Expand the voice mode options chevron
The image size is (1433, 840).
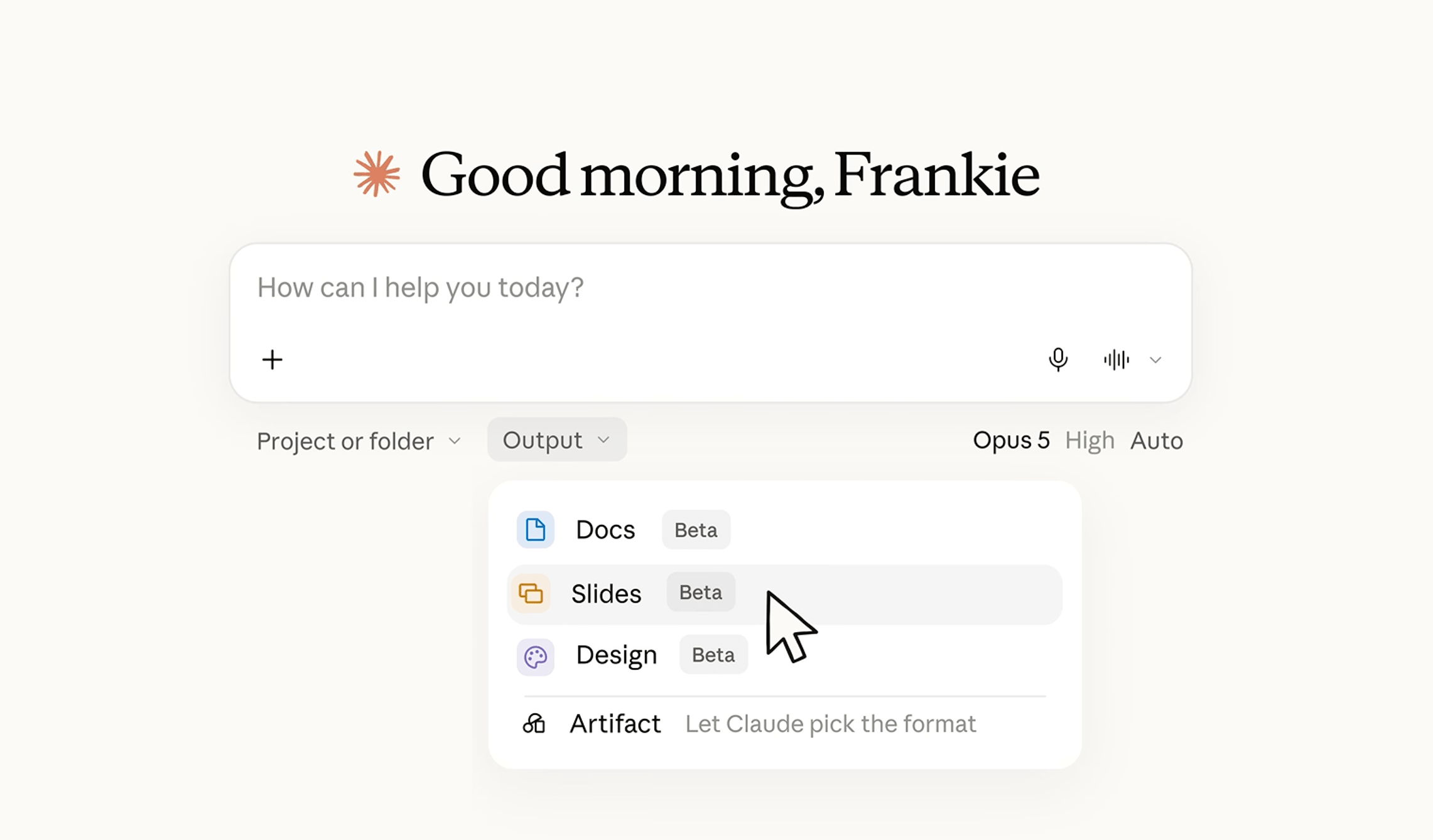(x=1155, y=360)
